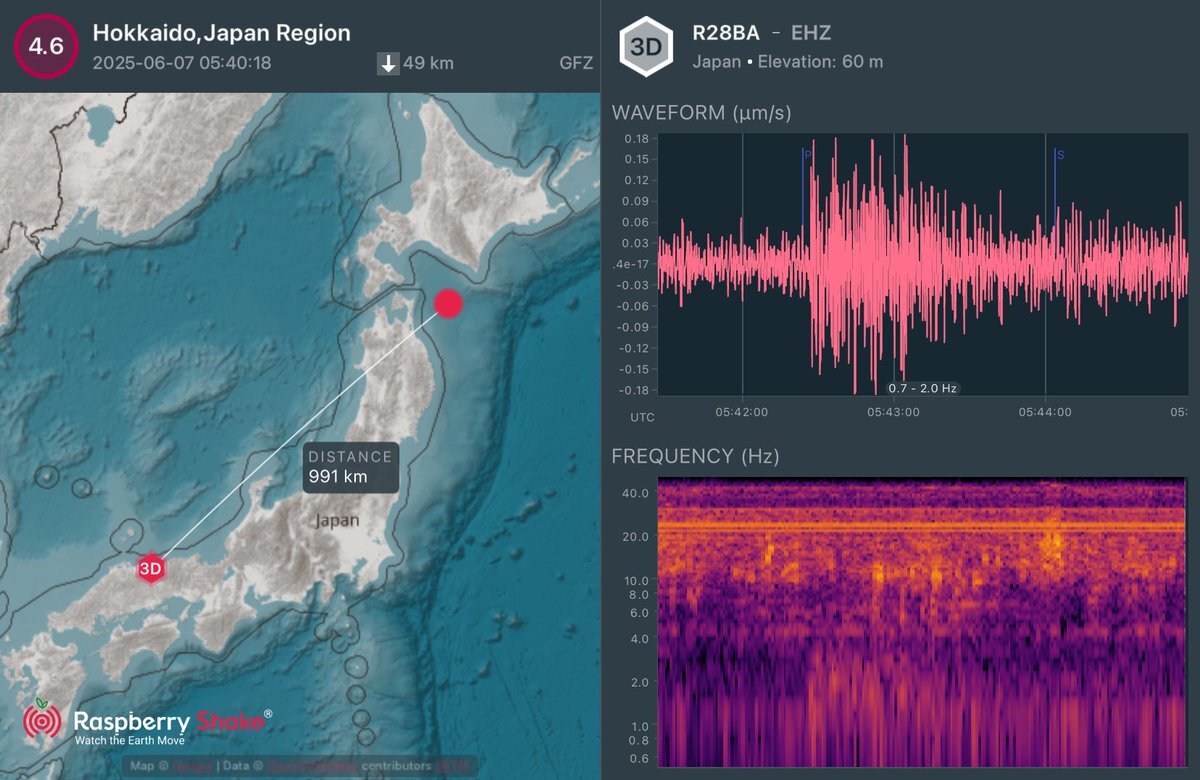Image resolution: width=1200 pixels, height=780 pixels.
Task: Click the Hokkaido, Japan Region title
Action: click(221, 33)
